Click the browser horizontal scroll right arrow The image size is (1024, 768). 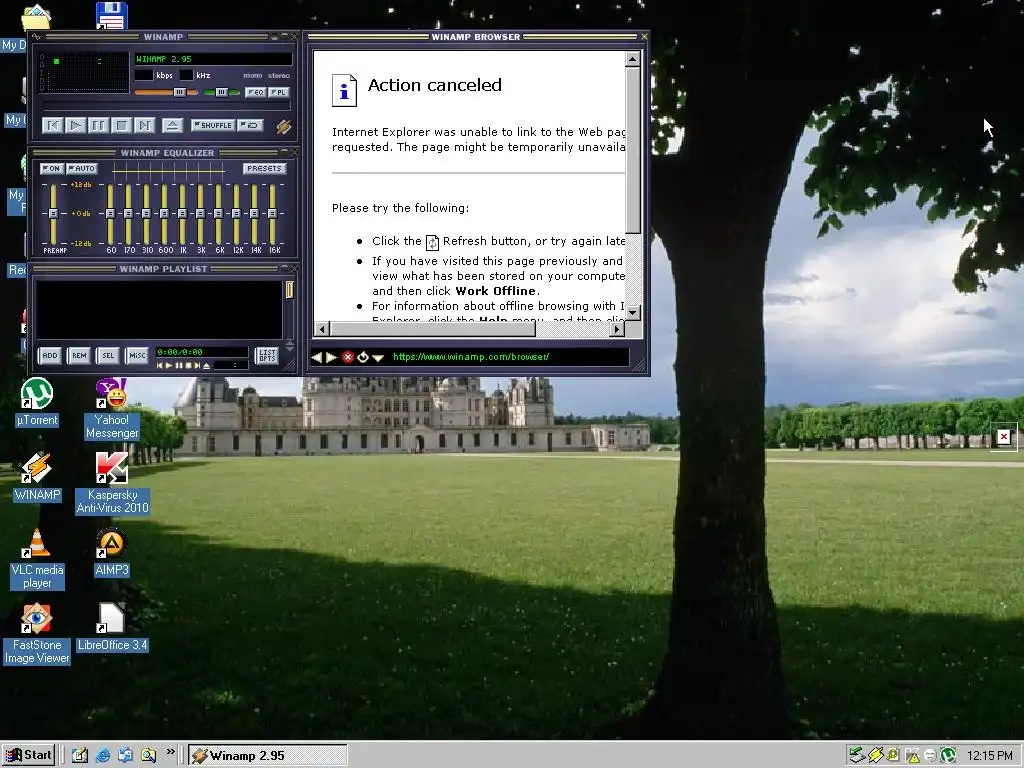click(617, 329)
